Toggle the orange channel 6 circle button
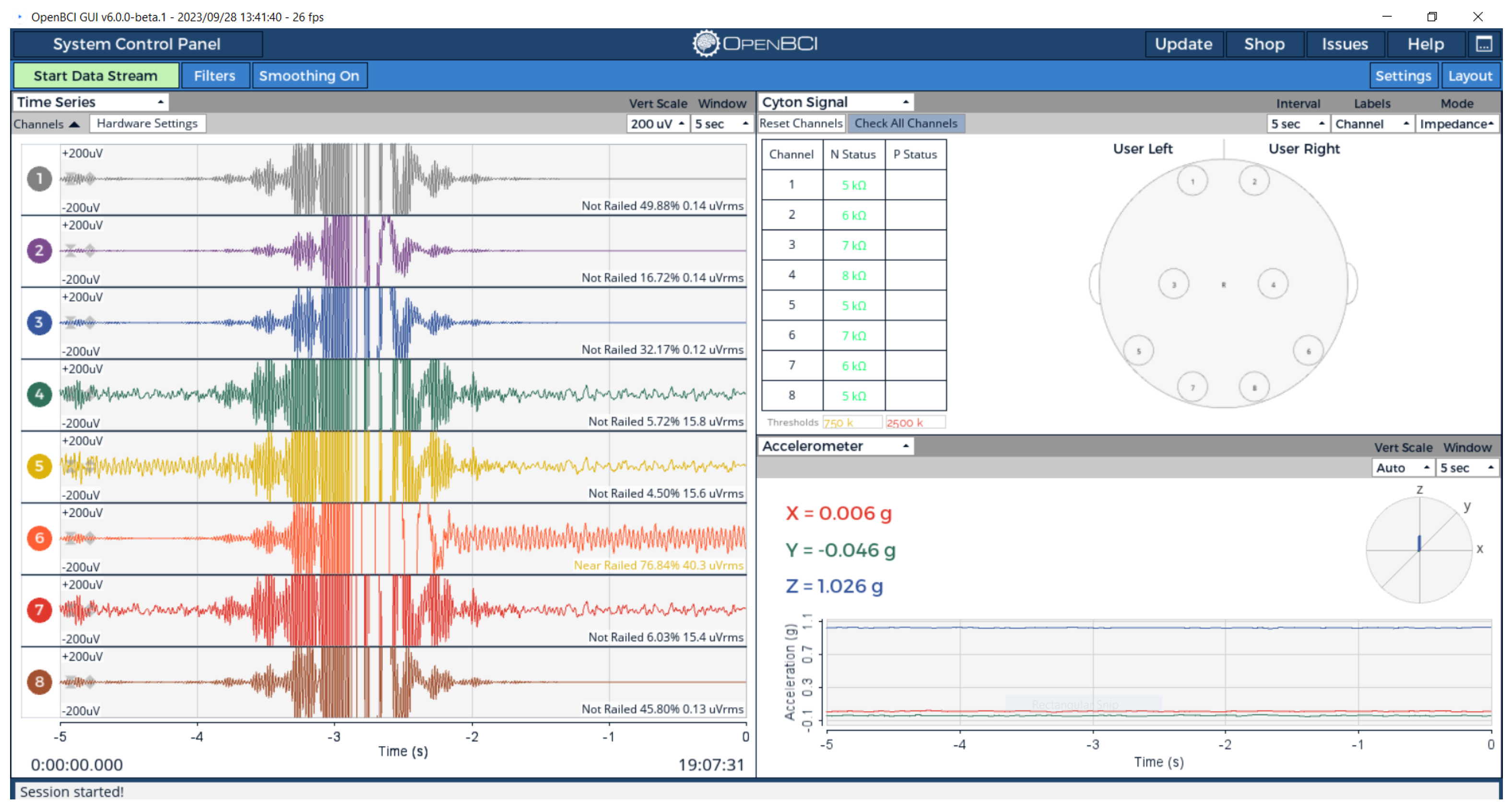This screenshot has width=1512, height=809. coord(39,538)
